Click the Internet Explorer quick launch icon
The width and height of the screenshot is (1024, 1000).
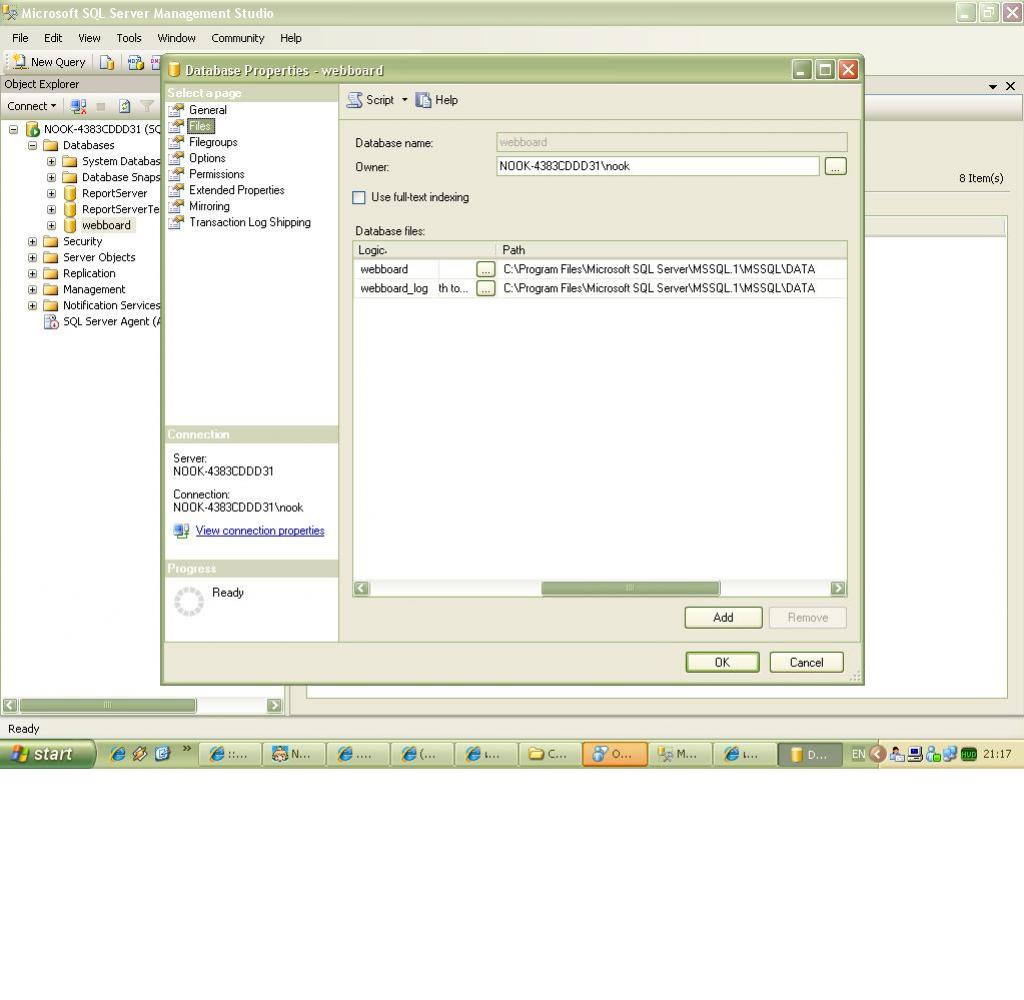pos(118,754)
